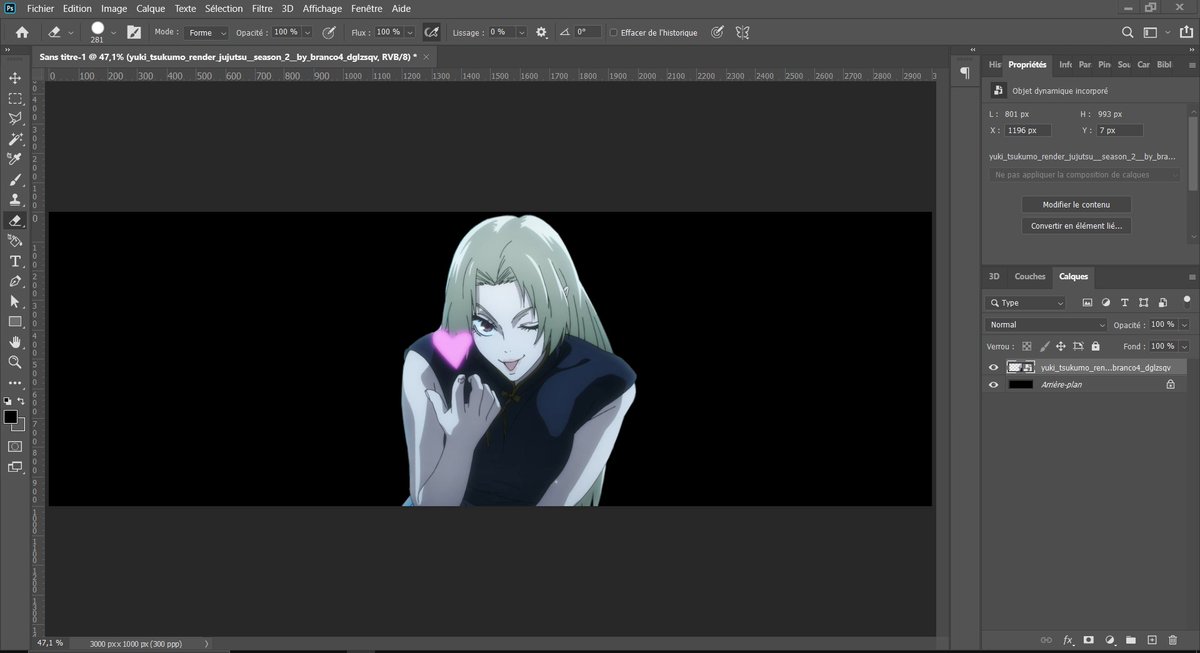The height and width of the screenshot is (653, 1200).
Task: Toggle lock all padlock in Verrou row
Action: [x=1096, y=346]
